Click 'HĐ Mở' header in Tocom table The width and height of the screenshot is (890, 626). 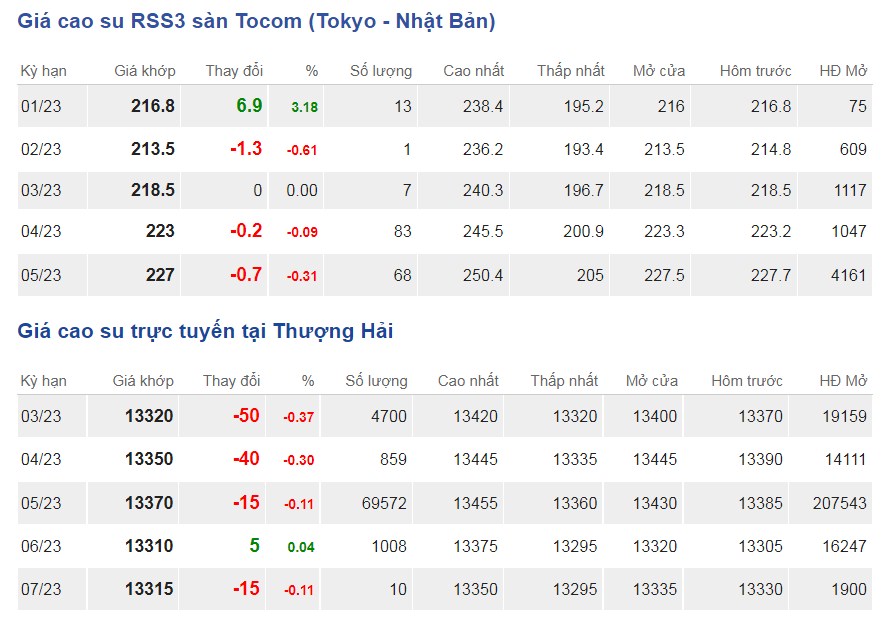[842, 71]
